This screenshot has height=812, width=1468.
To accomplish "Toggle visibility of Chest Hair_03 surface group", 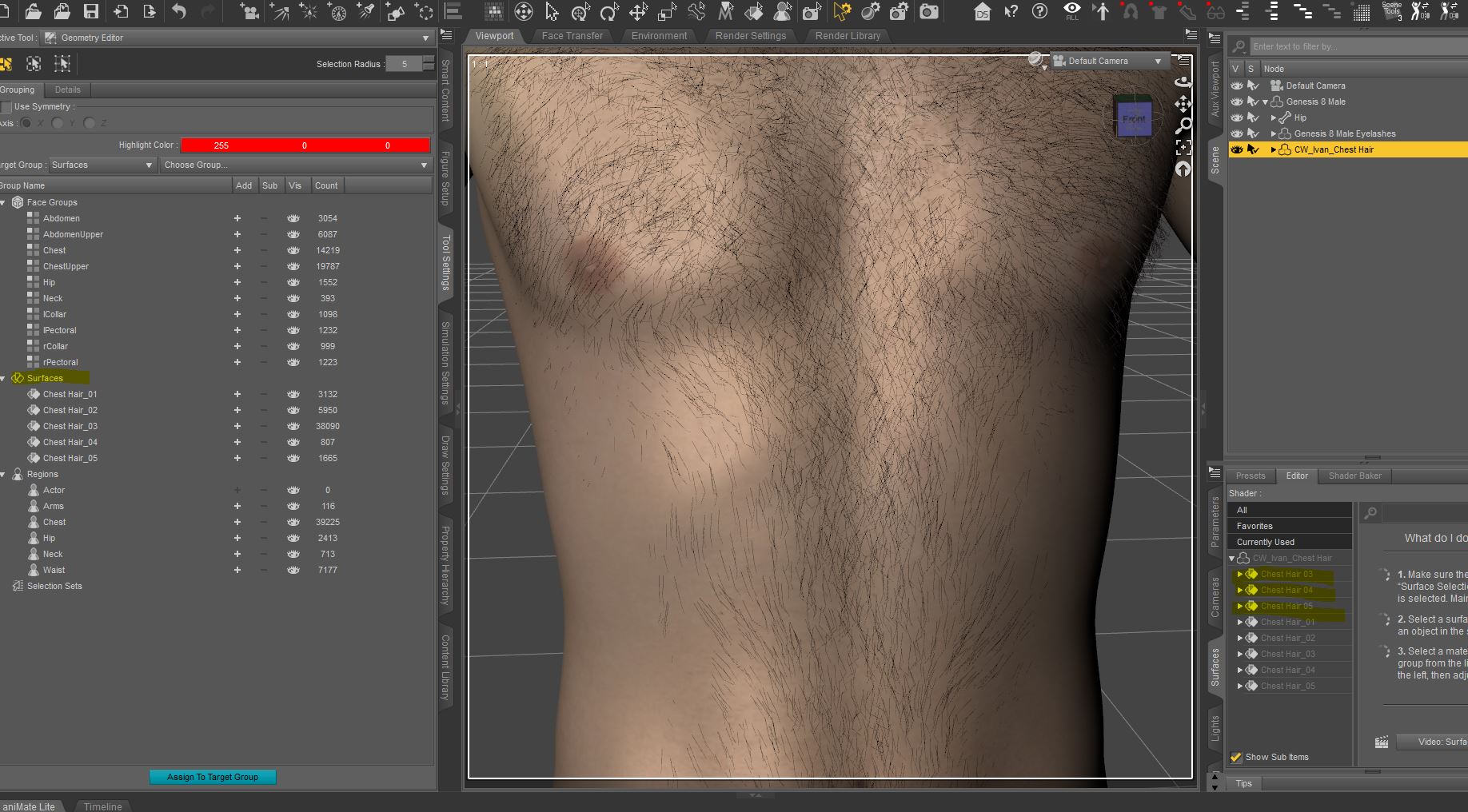I will pos(293,426).
